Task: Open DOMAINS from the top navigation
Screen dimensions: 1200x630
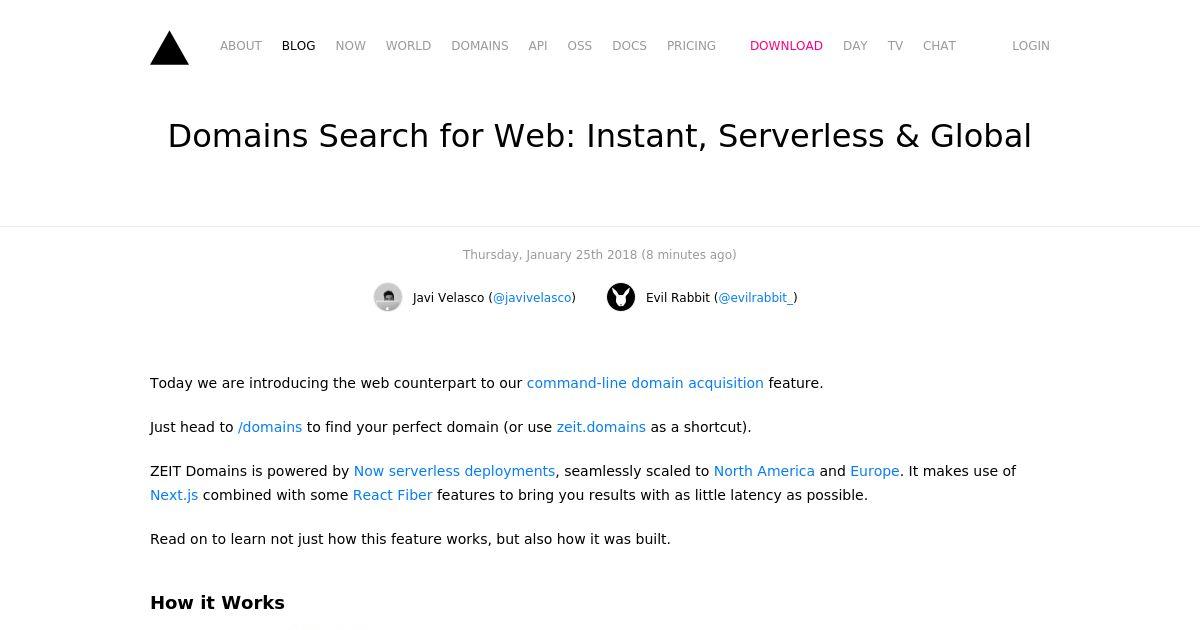Action: point(480,46)
